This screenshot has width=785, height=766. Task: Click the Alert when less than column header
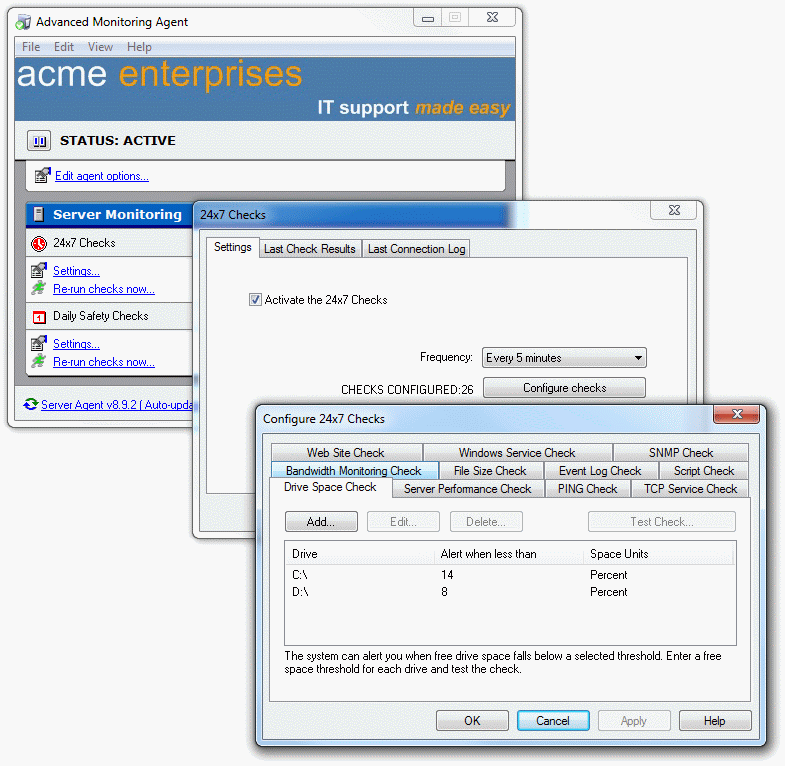point(509,554)
